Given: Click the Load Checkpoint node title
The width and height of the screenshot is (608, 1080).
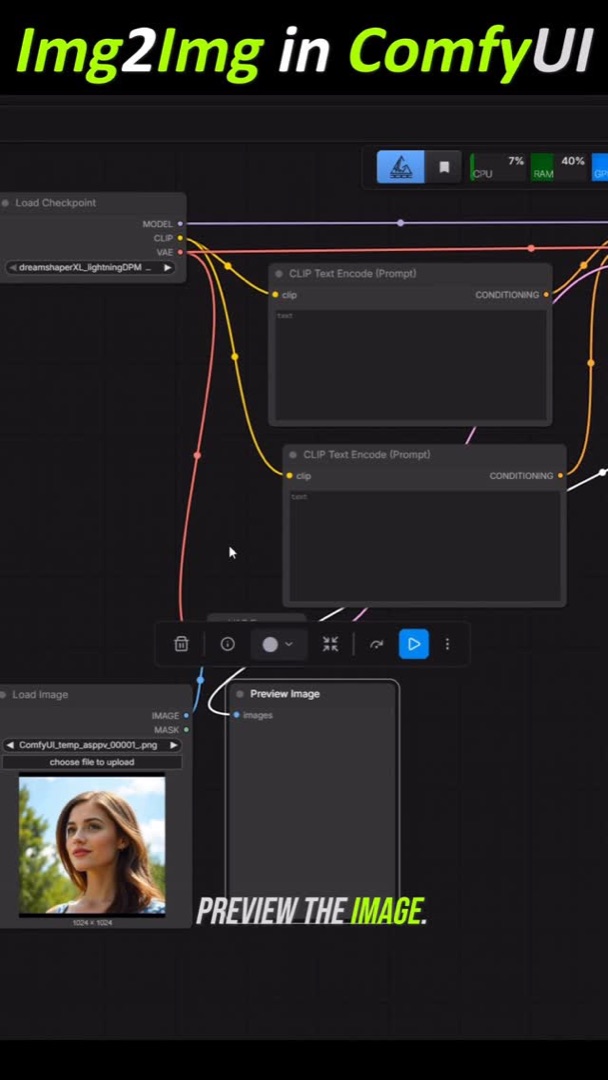Looking at the screenshot, I should tap(55, 203).
